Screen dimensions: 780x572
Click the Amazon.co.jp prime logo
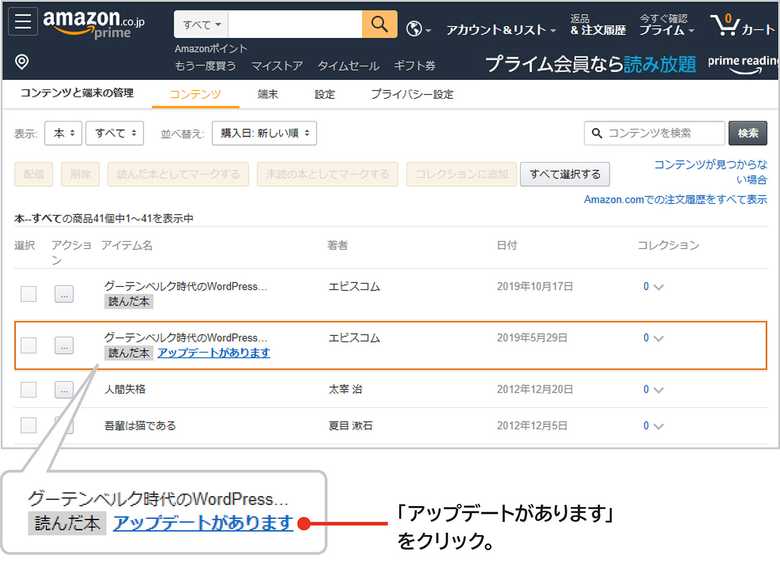pos(94,24)
